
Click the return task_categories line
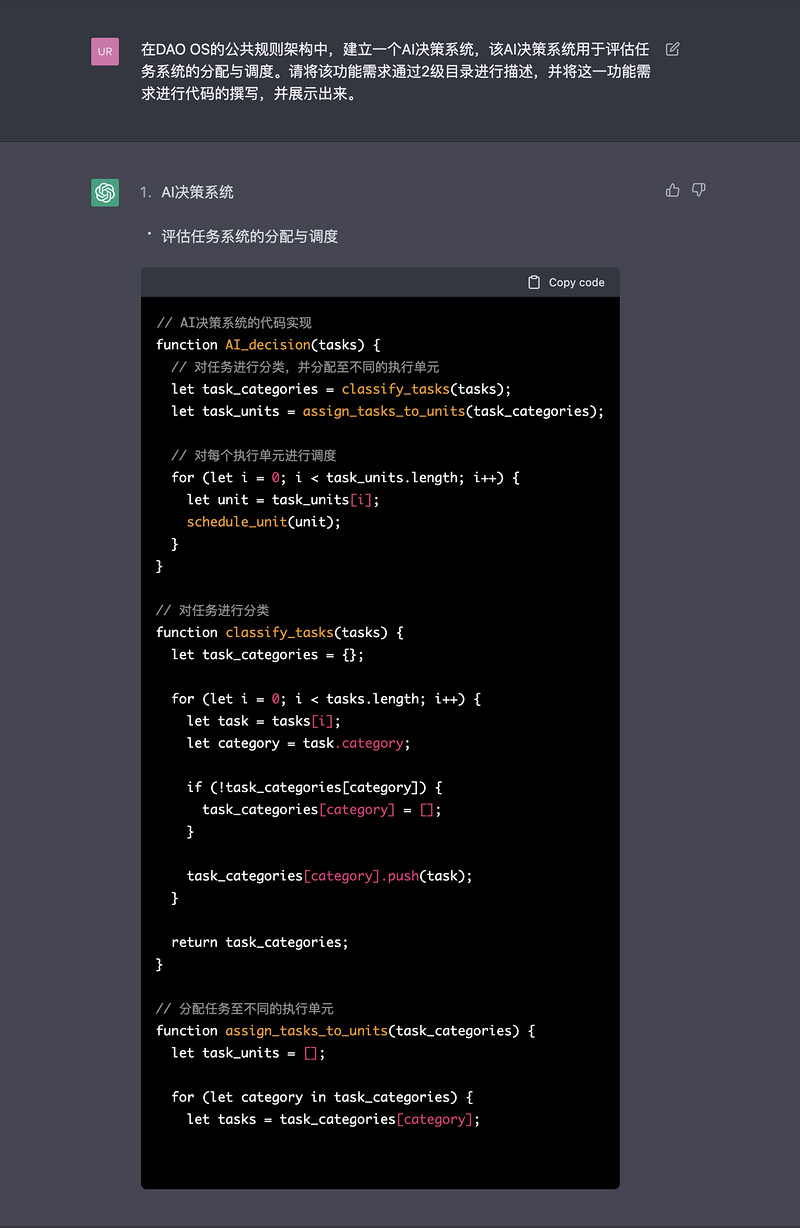(x=259, y=942)
